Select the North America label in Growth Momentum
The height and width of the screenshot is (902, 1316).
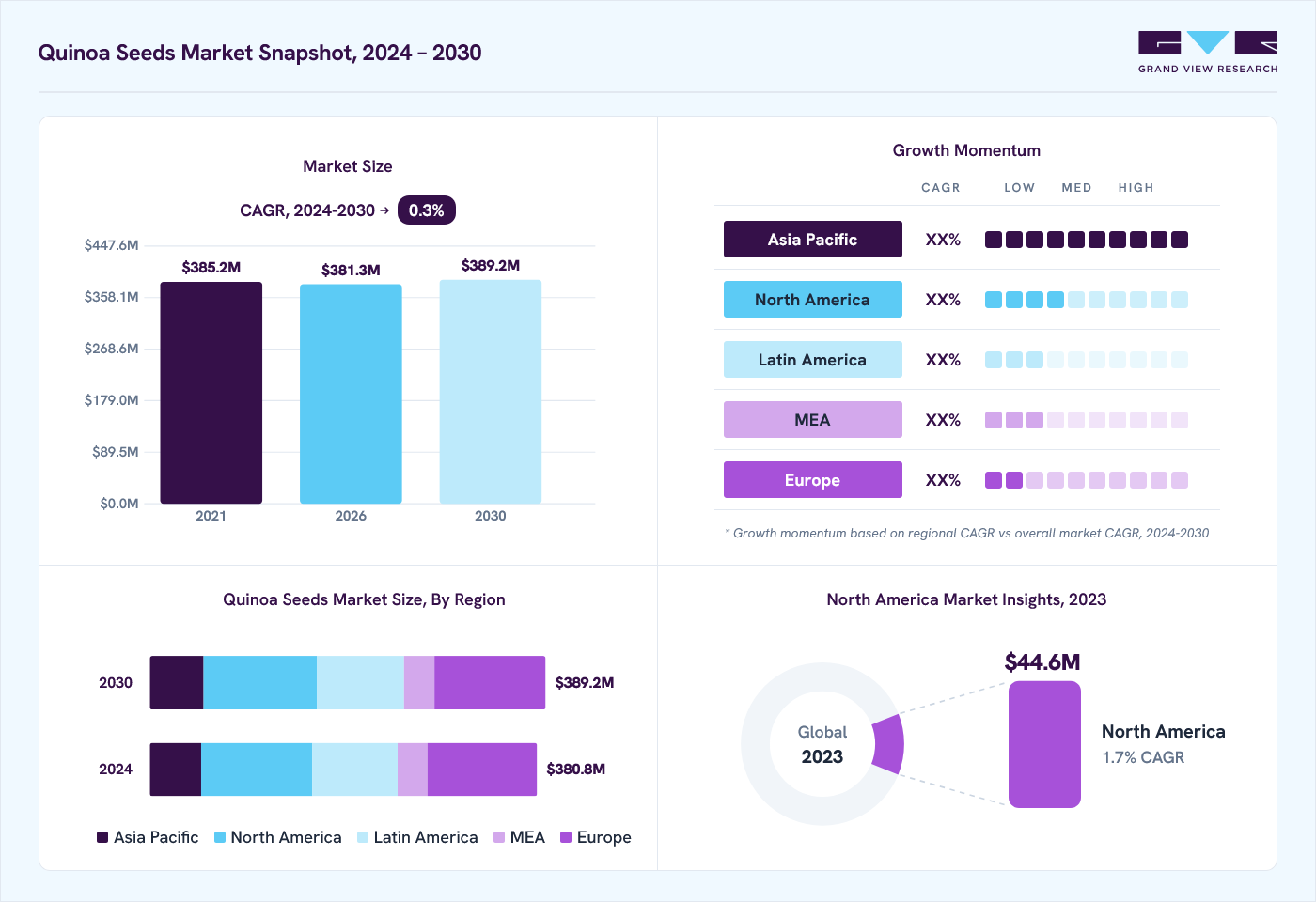click(813, 300)
